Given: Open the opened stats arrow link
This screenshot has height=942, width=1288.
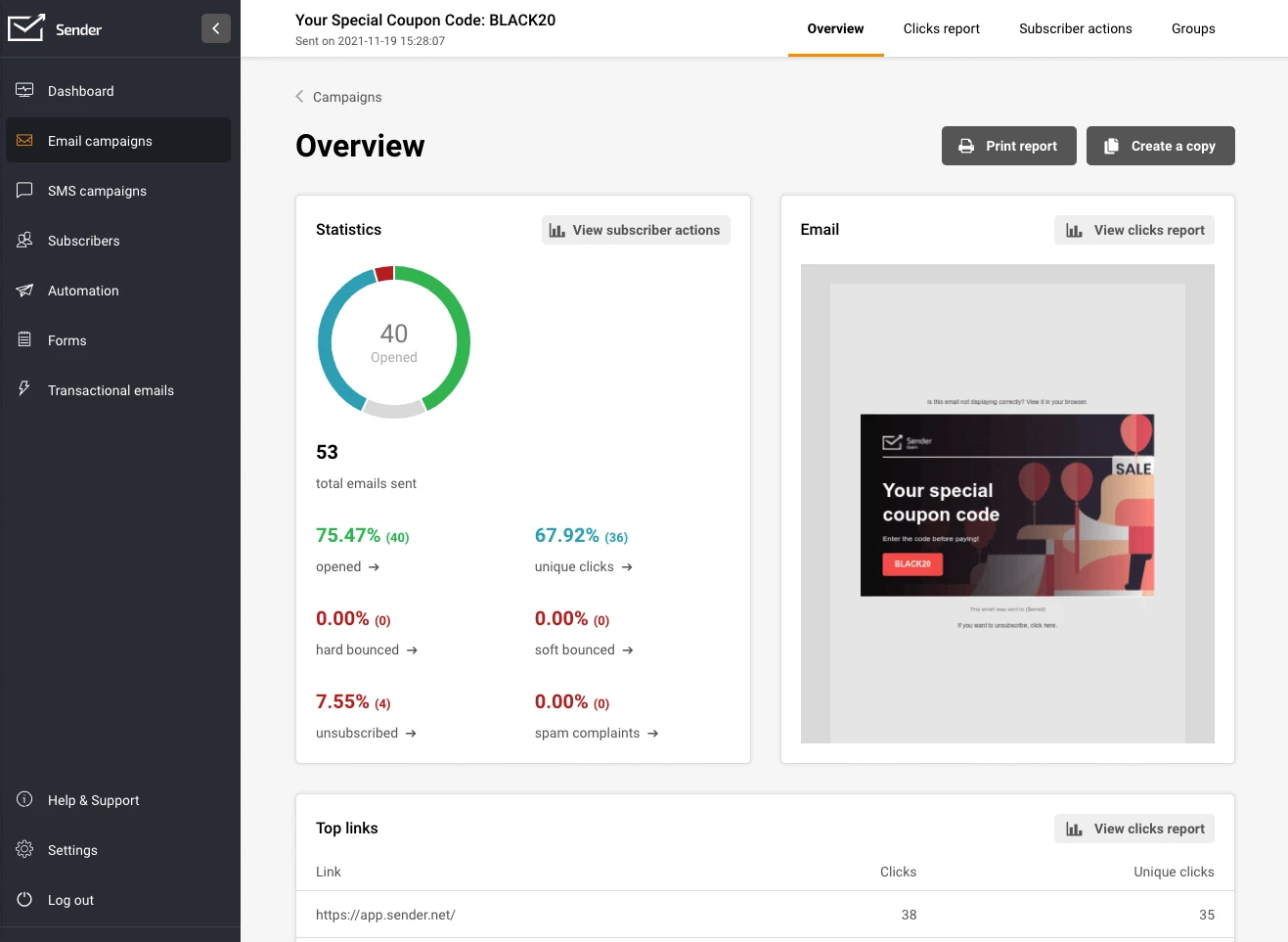Looking at the screenshot, I should 374,567.
